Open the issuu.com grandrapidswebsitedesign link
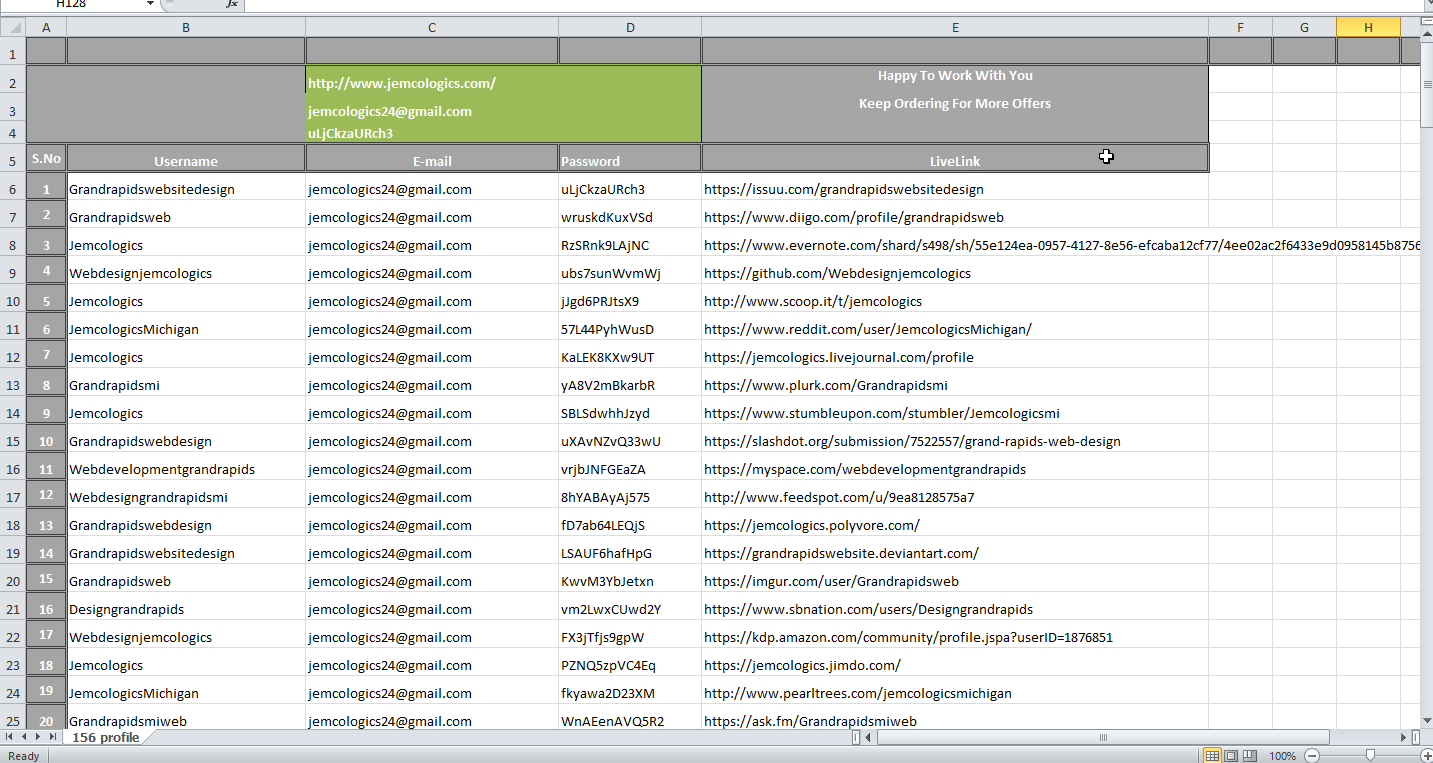Screen dimensions: 1433x763 pyautogui.click(x=843, y=189)
